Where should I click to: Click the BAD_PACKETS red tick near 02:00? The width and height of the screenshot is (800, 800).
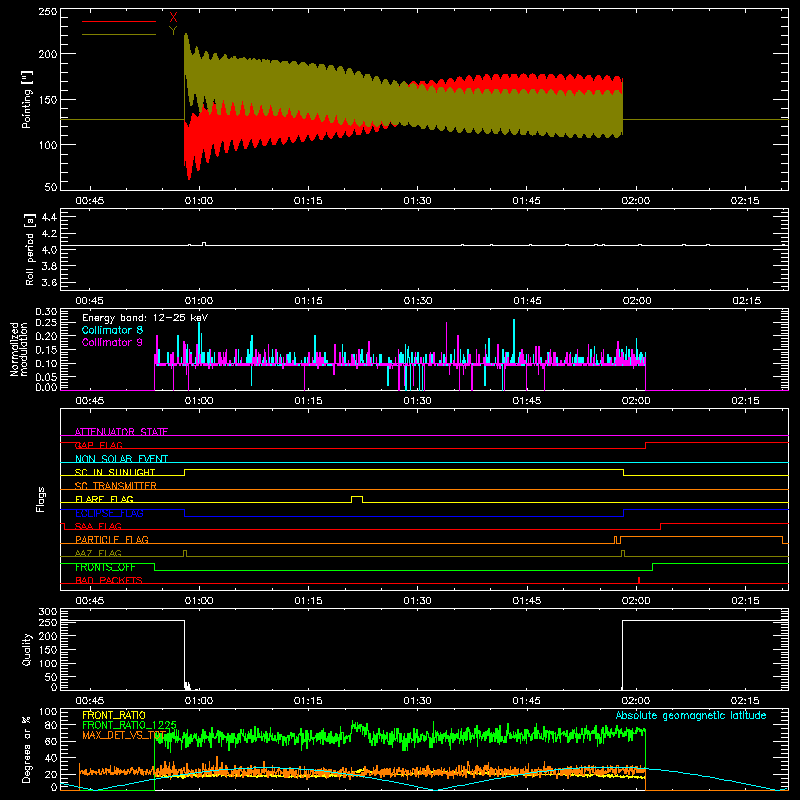coord(639,580)
